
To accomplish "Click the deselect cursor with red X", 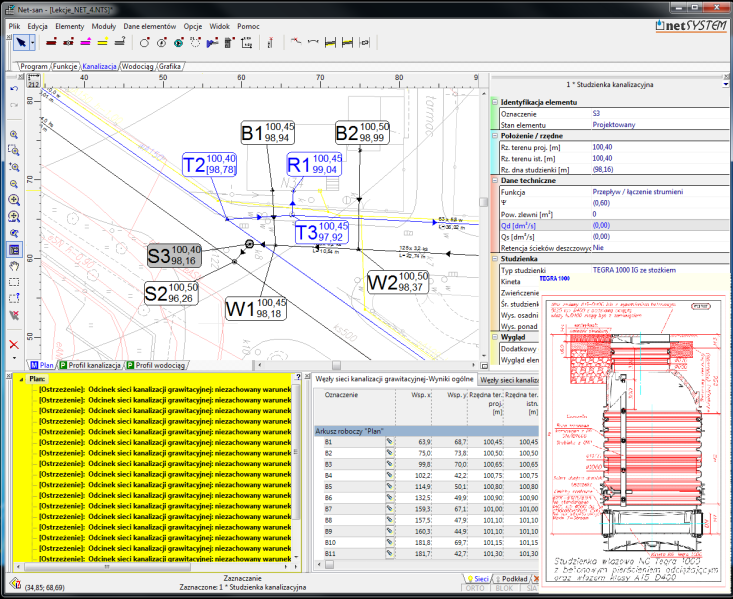I will point(14,316).
